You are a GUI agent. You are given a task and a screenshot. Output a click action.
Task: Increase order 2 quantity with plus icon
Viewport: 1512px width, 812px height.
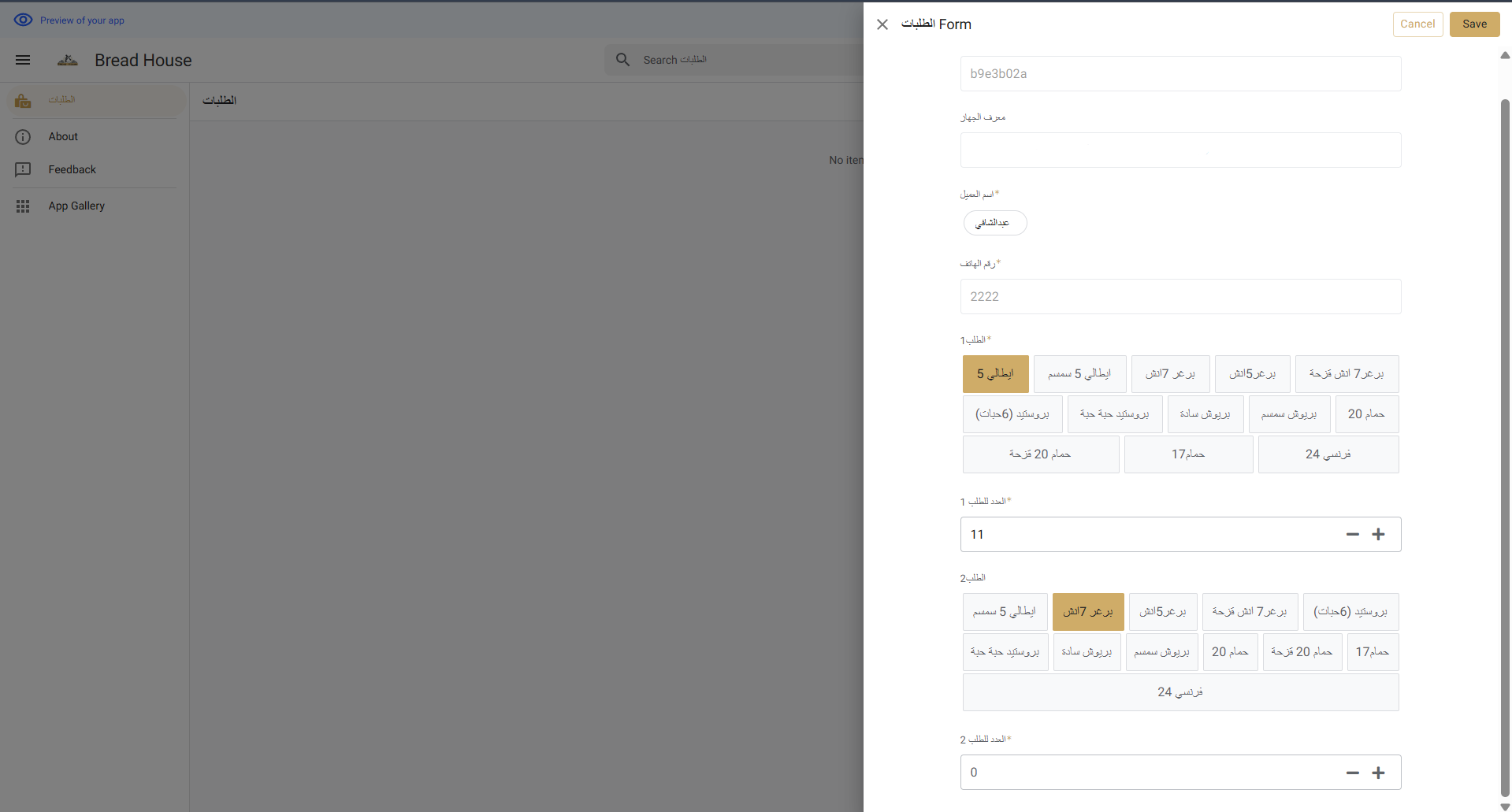click(1378, 773)
